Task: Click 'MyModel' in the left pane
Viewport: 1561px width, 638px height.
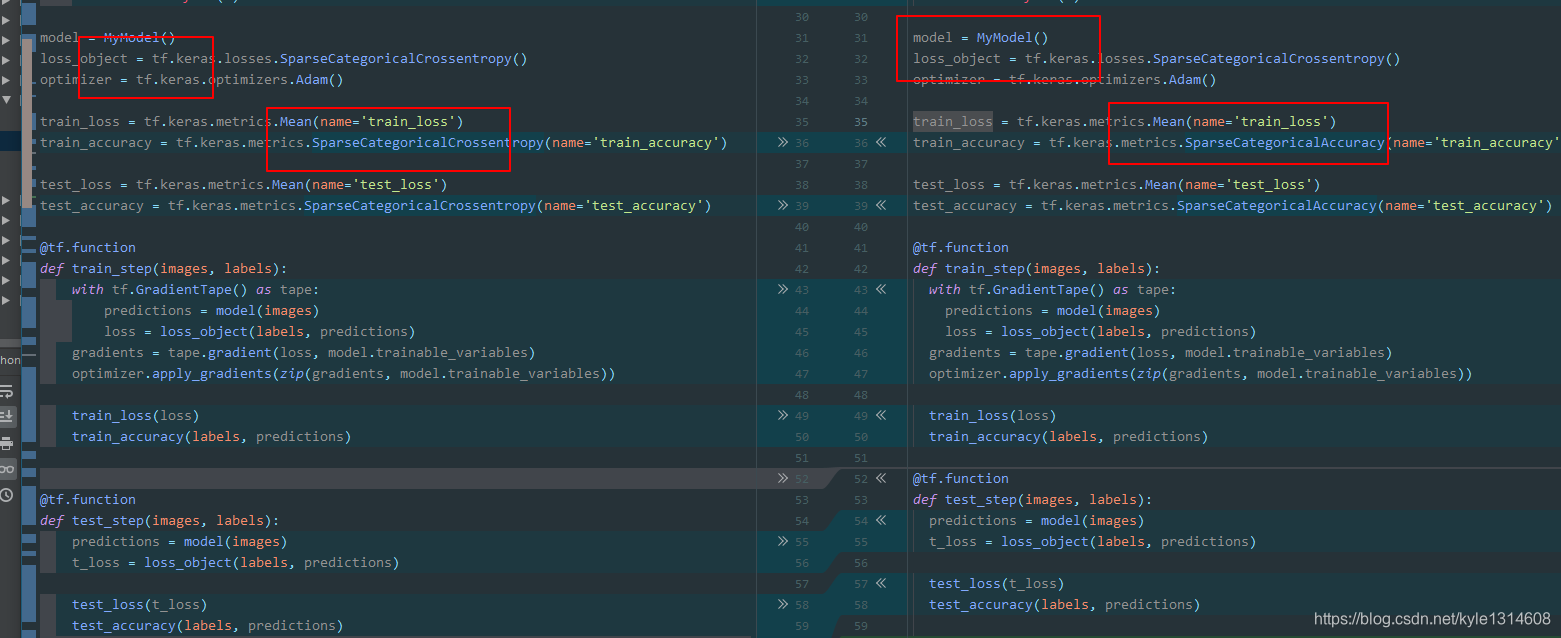Action: click(132, 38)
